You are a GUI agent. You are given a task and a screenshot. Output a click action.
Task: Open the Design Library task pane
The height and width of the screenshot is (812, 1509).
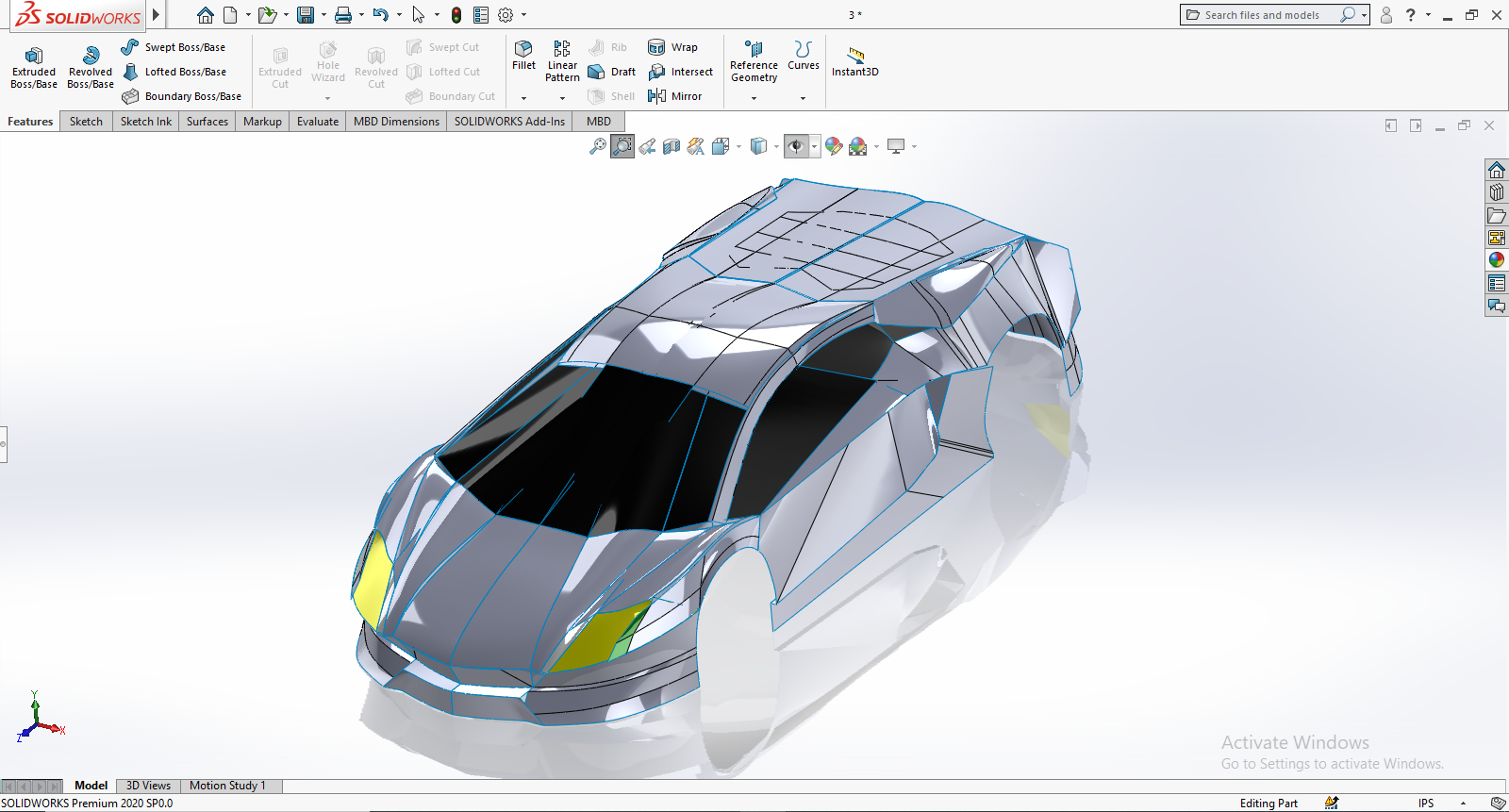click(1497, 192)
